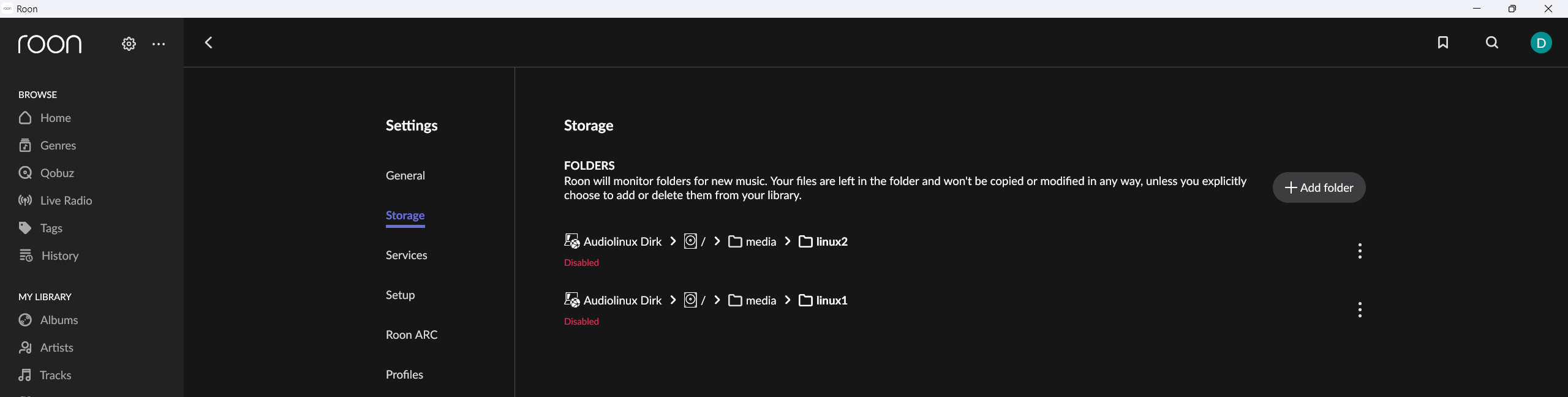Click the root drive icon on the linux2 row
The height and width of the screenshot is (397, 1568).
pos(690,241)
